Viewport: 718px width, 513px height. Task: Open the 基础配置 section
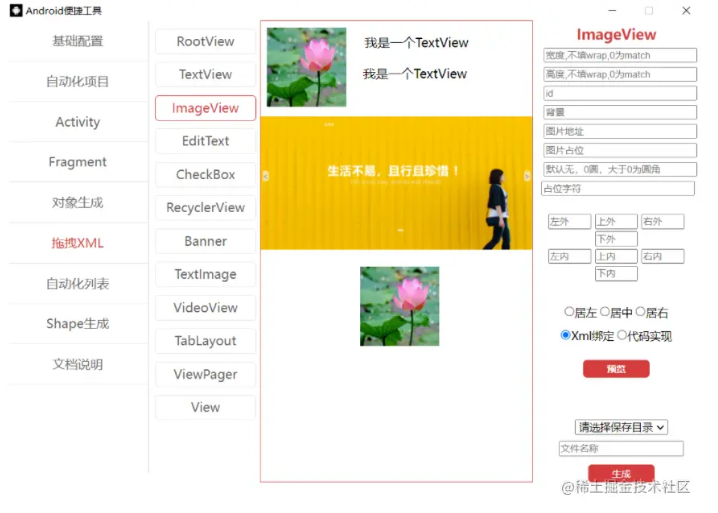click(x=77, y=41)
